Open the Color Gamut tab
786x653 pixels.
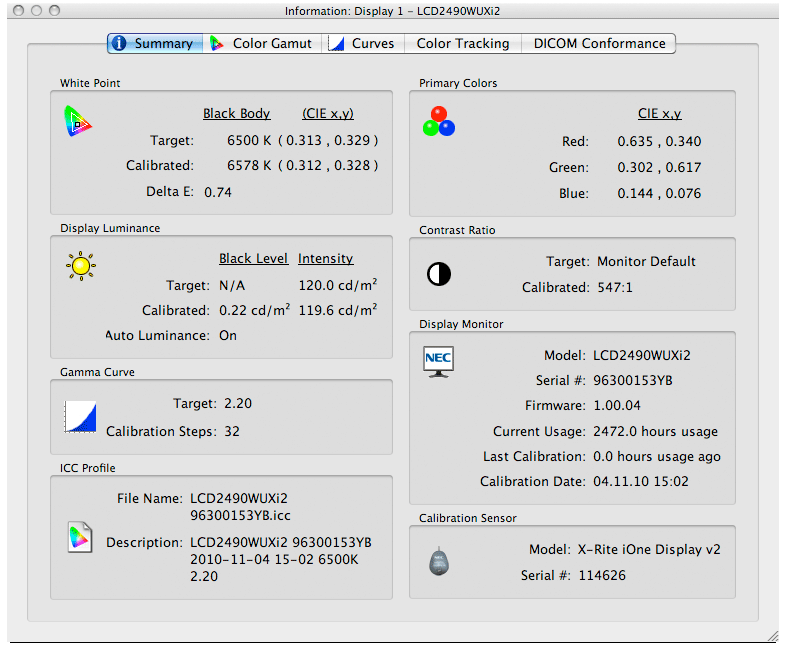(x=262, y=44)
